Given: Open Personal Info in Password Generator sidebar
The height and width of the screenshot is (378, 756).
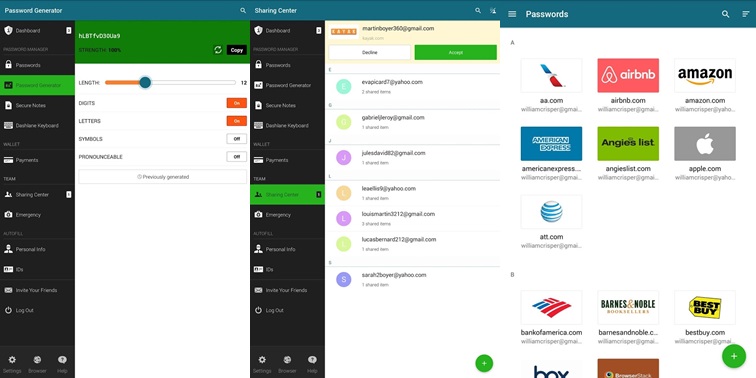Looking at the screenshot, I should 37,249.
